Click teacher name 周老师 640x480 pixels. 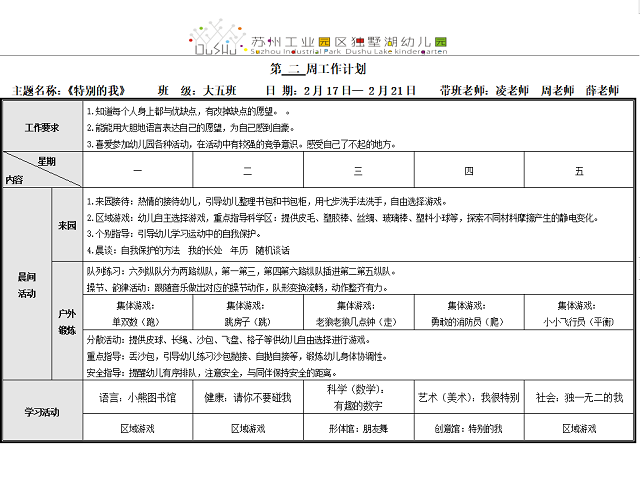(x=558, y=91)
